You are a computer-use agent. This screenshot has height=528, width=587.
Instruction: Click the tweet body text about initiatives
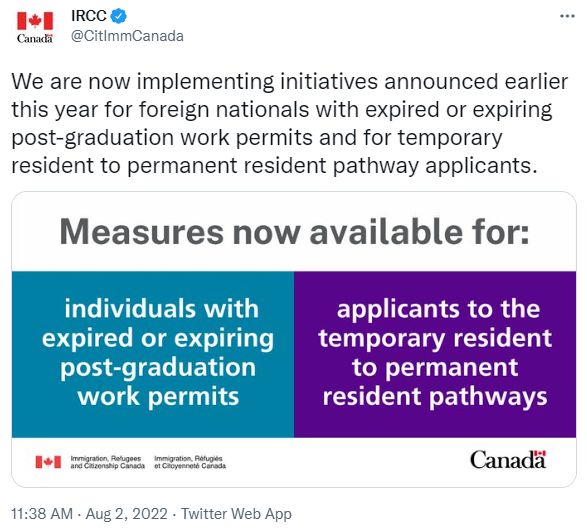289,123
